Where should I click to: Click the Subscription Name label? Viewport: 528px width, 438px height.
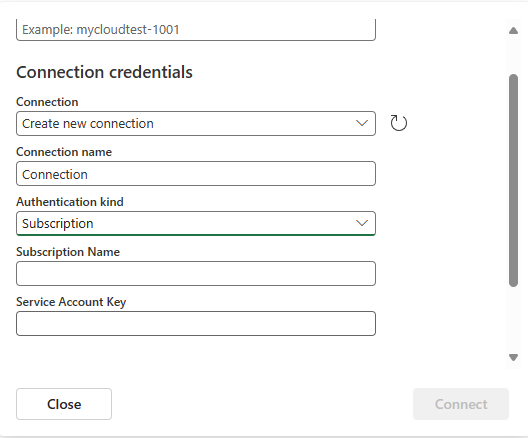(x=68, y=252)
